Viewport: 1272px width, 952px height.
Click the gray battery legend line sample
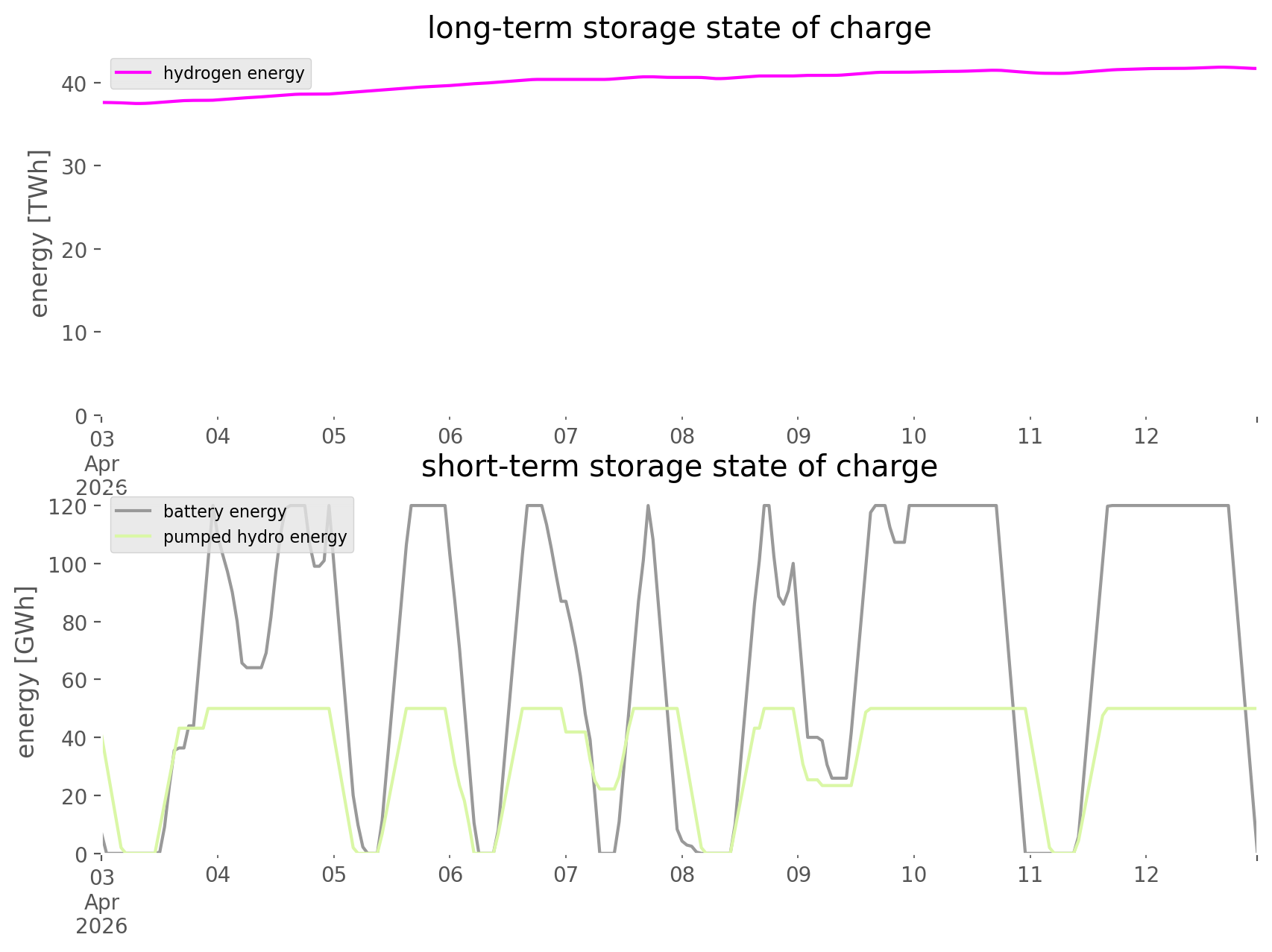[x=134, y=511]
